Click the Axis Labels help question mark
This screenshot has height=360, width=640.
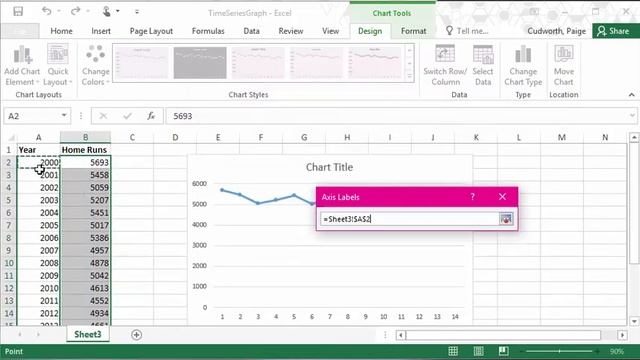472,197
